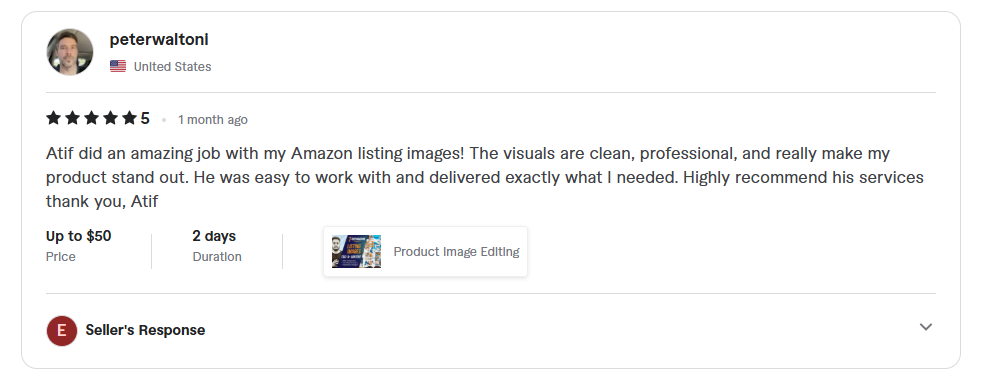Click the first rating star
This screenshot has width=989, height=377.
pos(54,118)
